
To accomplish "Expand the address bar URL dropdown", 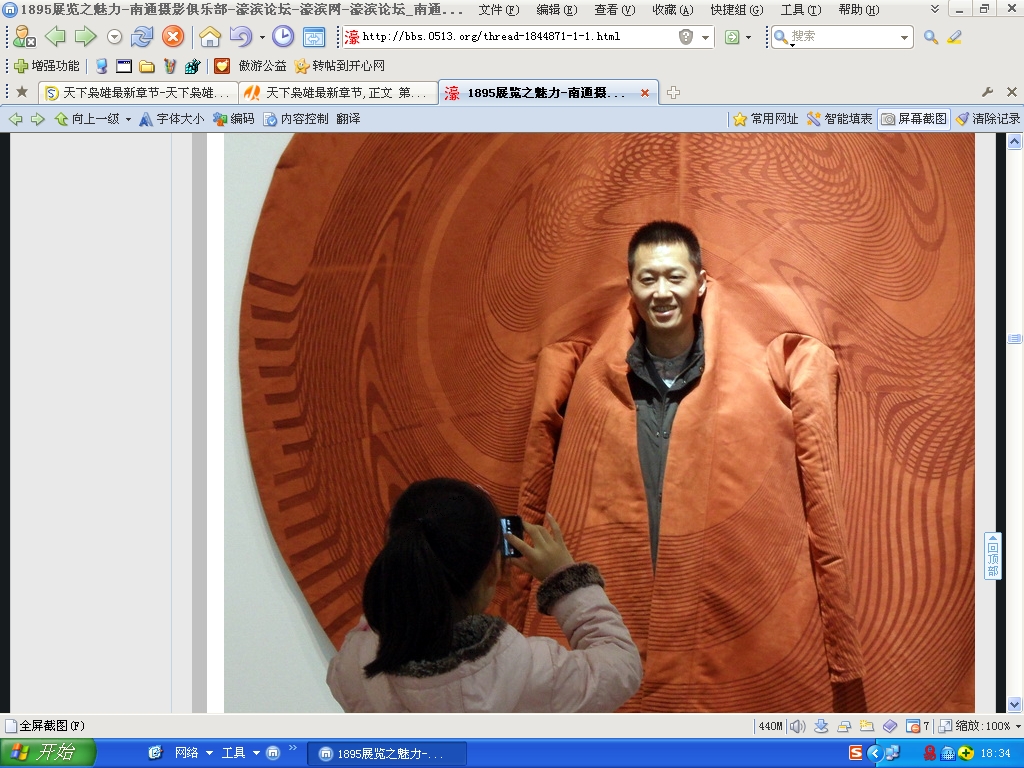I will pos(705,37).
